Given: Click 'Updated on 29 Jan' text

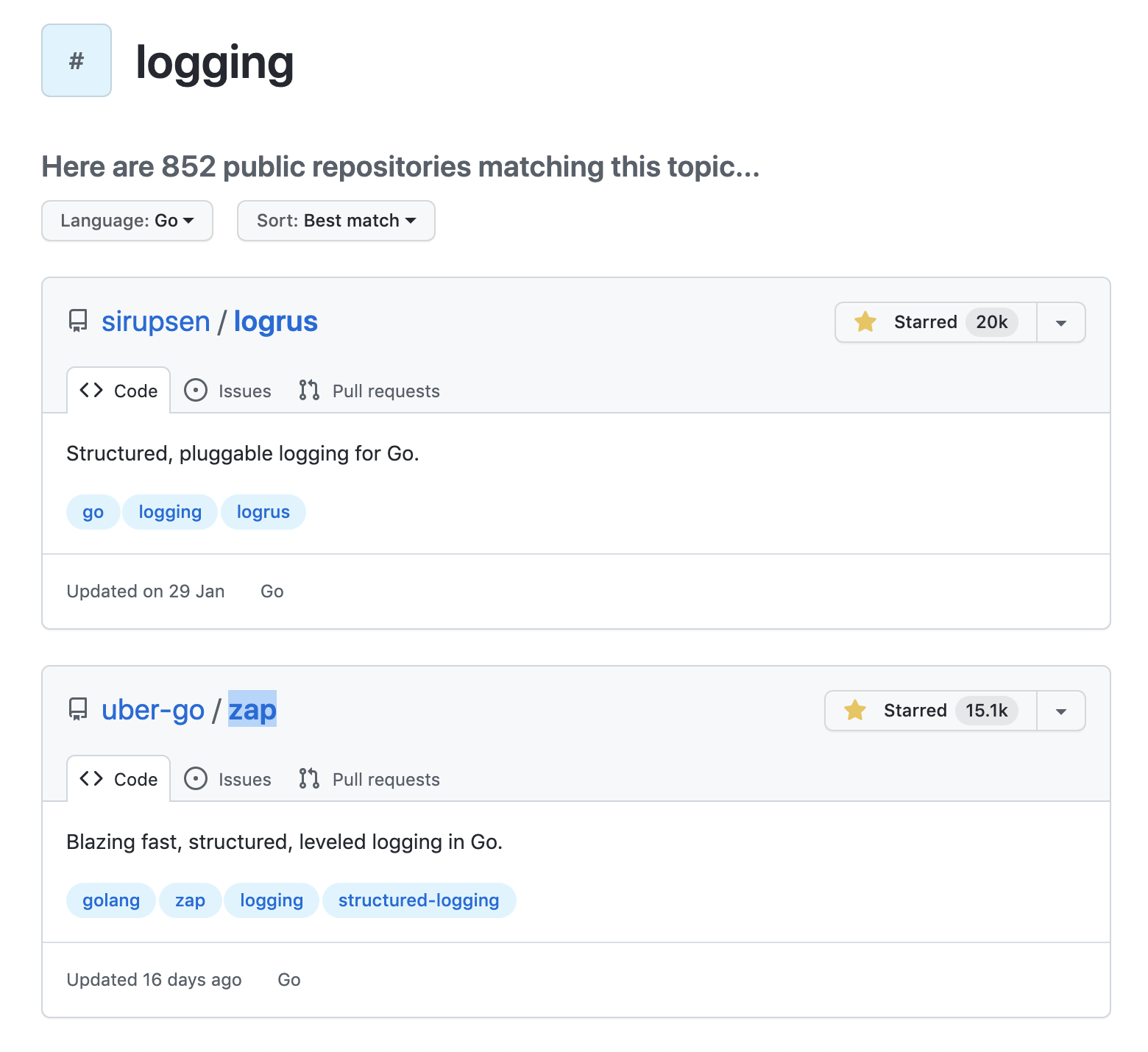Looking at the screenshot, I should tap(146, 591).
